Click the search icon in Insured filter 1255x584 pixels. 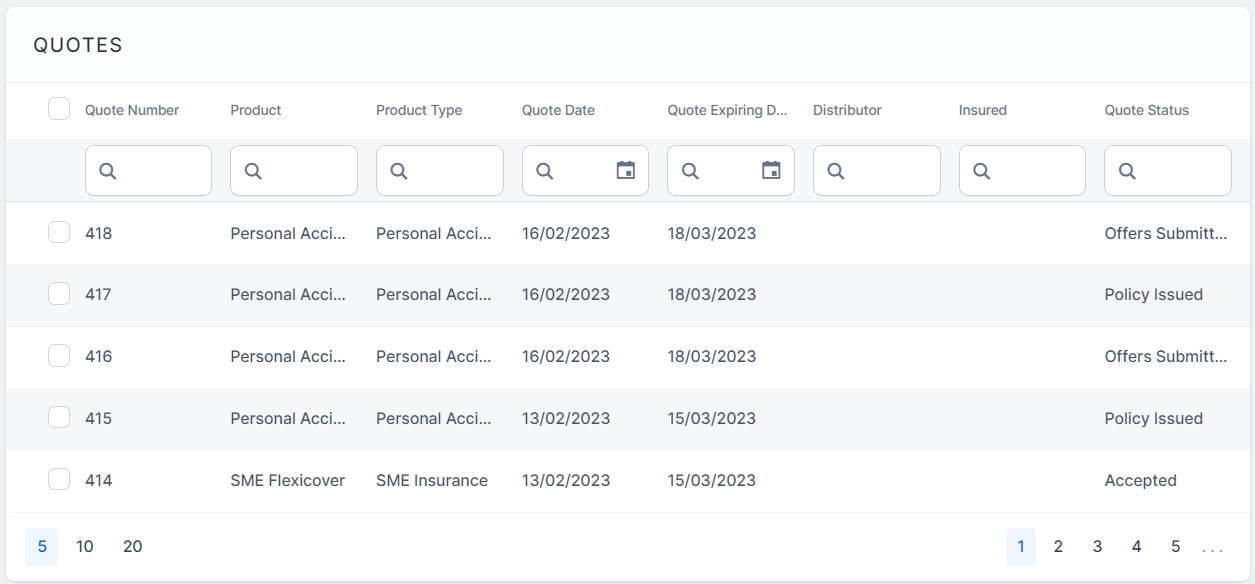(982, 171)
